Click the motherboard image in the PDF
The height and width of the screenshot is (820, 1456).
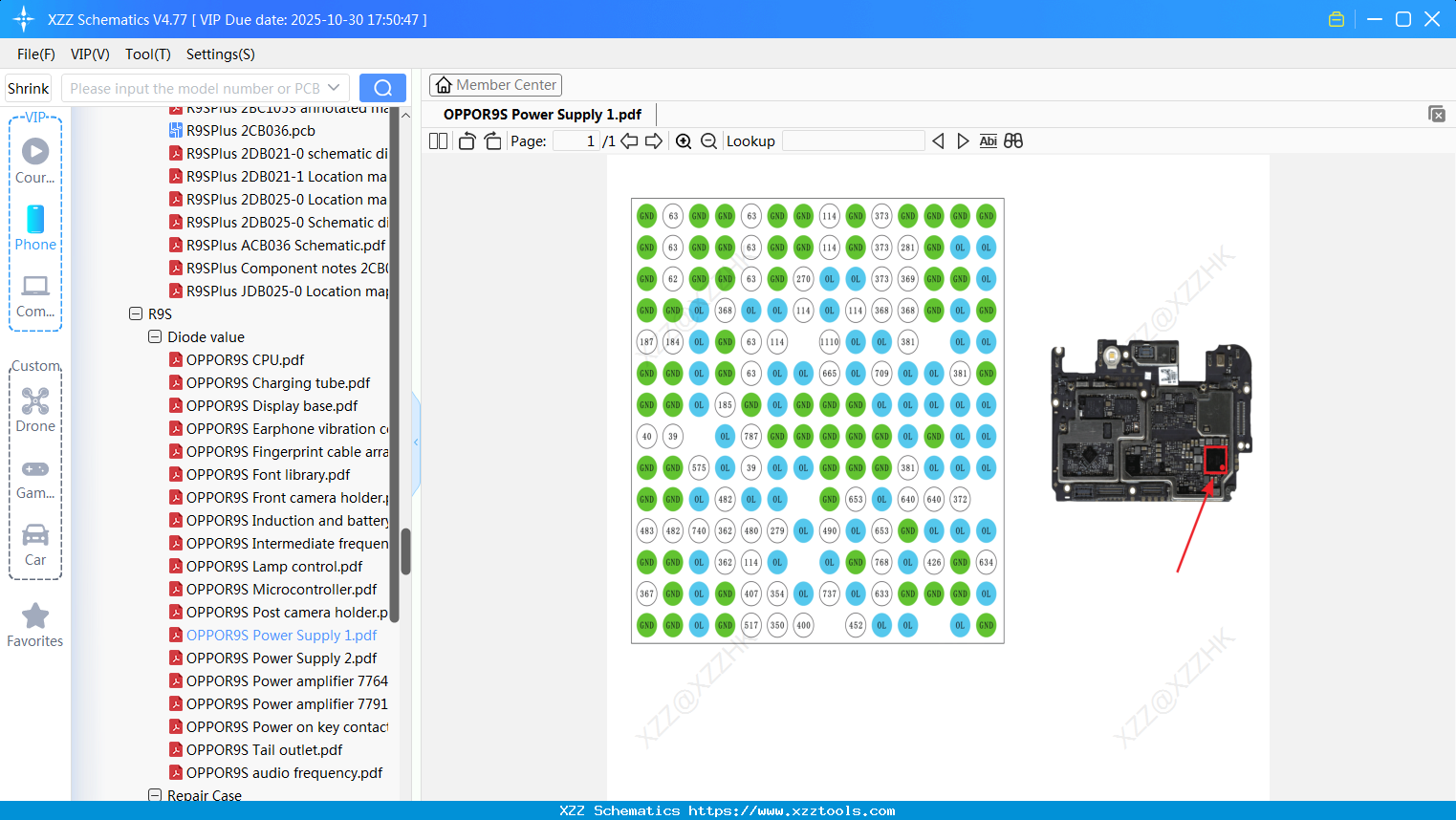(x=1151, y=421)
